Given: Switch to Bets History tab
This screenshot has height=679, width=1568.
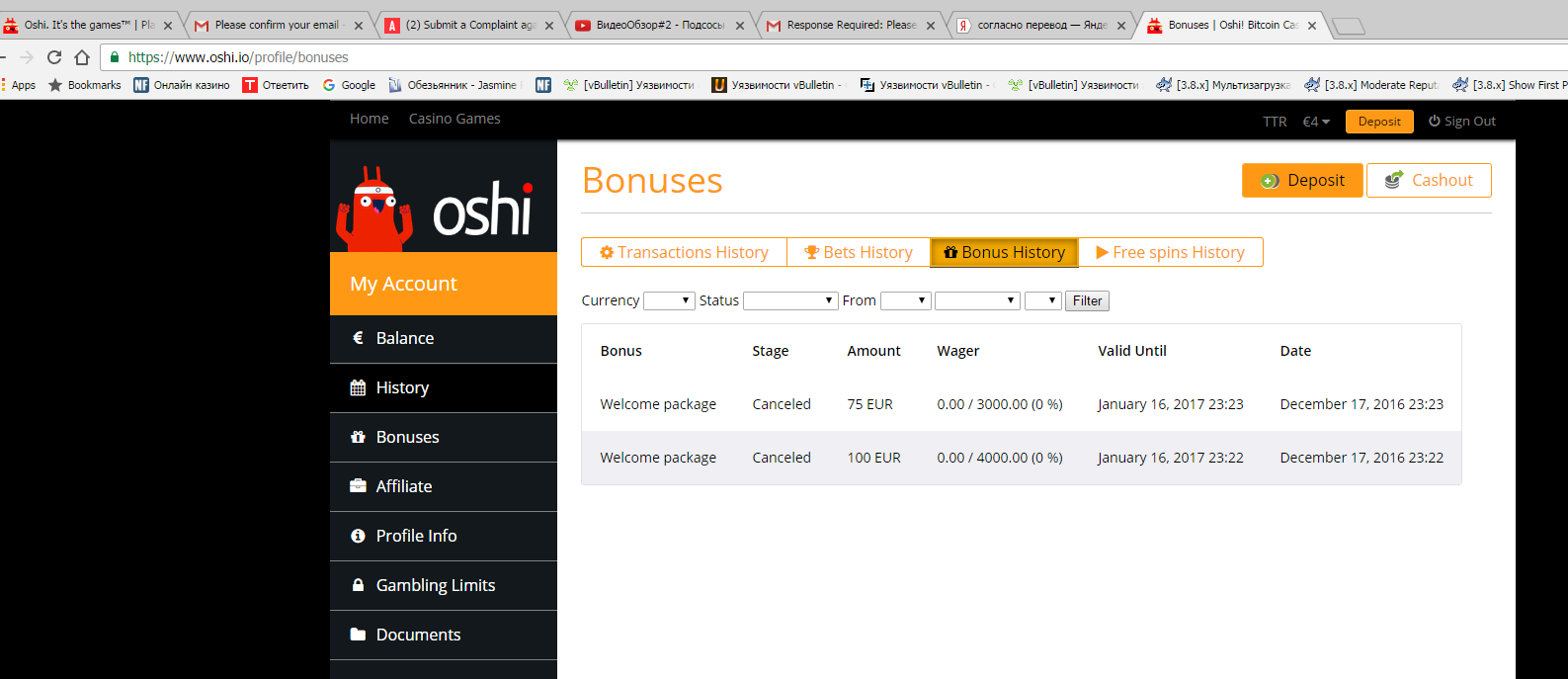Looking at the screenshot, I should (859, 252).
